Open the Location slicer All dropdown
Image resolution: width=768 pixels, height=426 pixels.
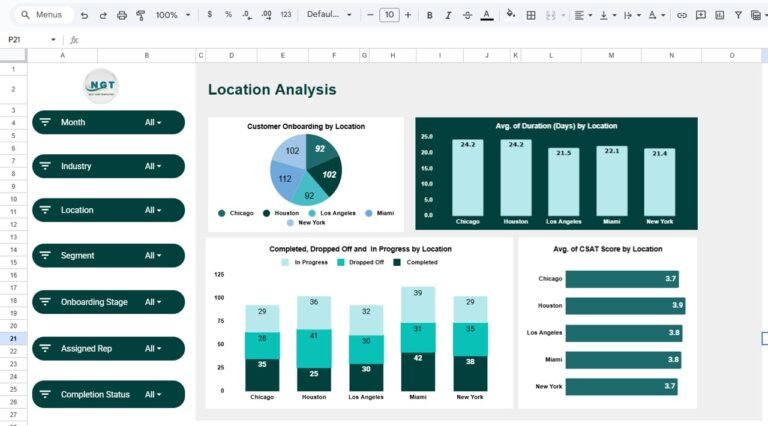tap(153, 210)
